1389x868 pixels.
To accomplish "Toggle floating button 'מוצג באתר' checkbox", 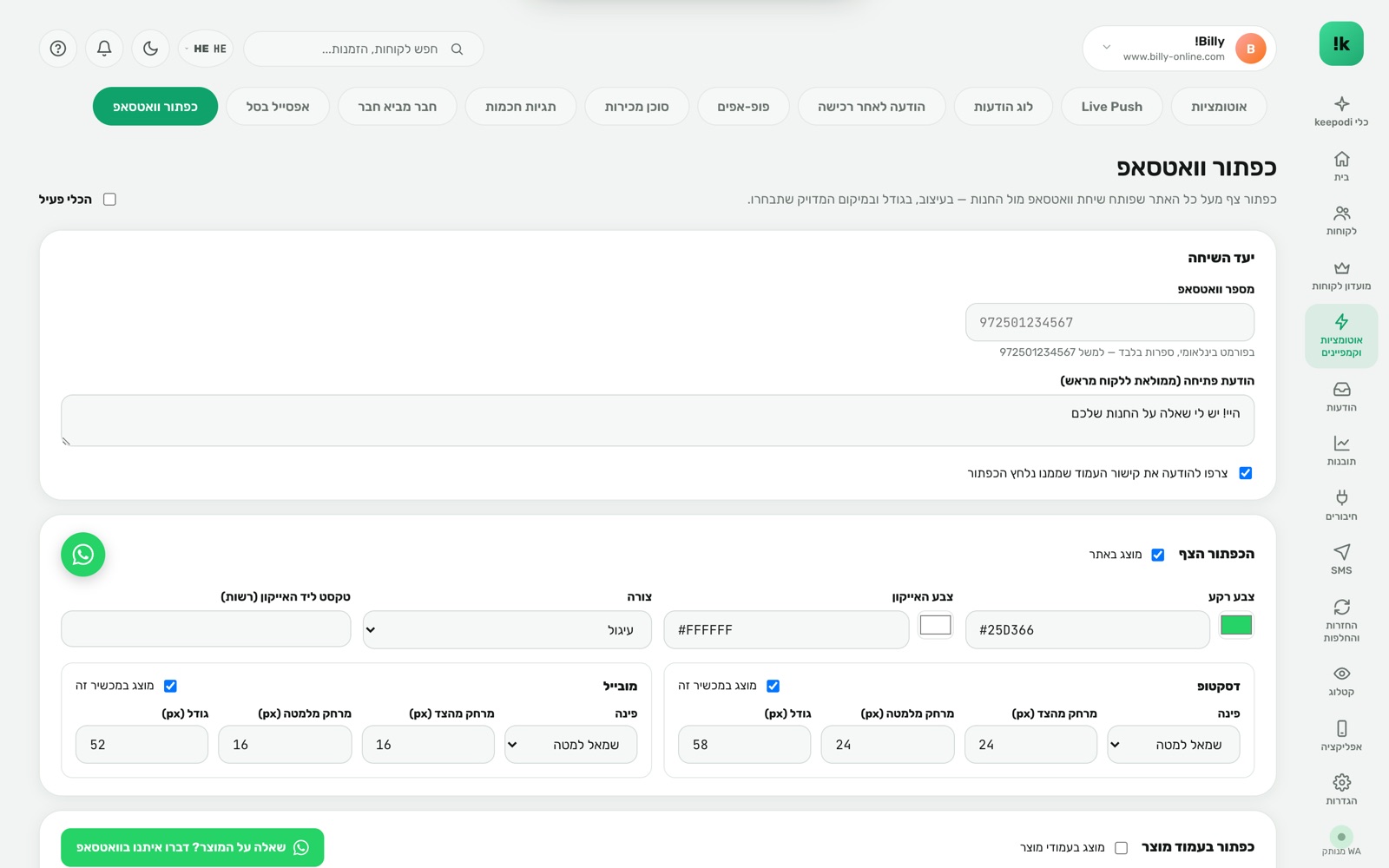I will [x=1158, y=555].
